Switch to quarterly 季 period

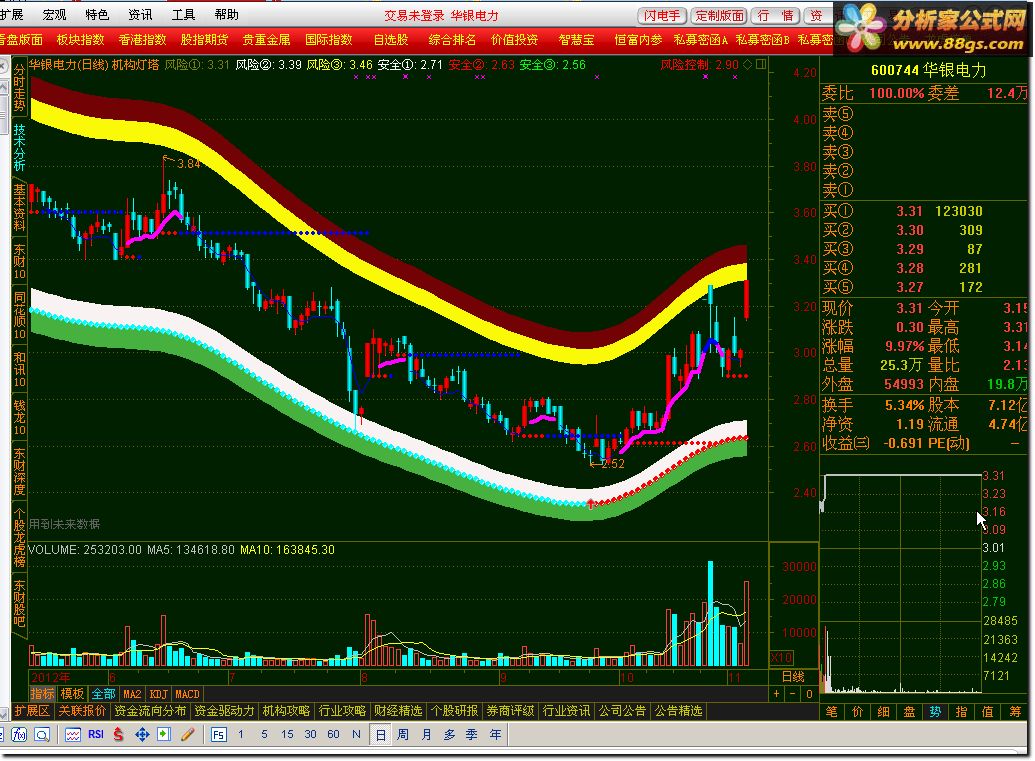[472, 735]
